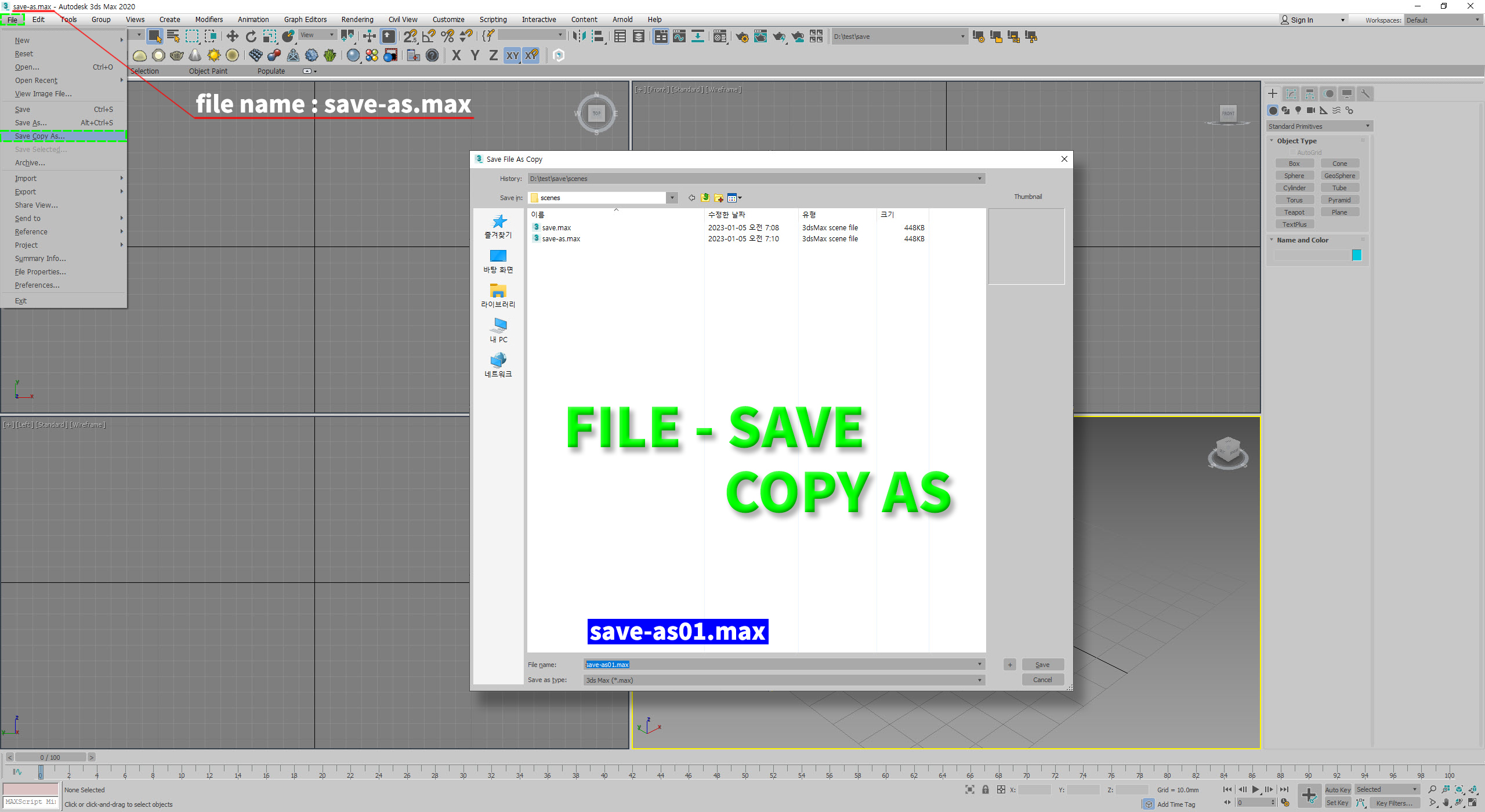
Task: Toggle the XY axis constraint
Action: coord(512,55)
